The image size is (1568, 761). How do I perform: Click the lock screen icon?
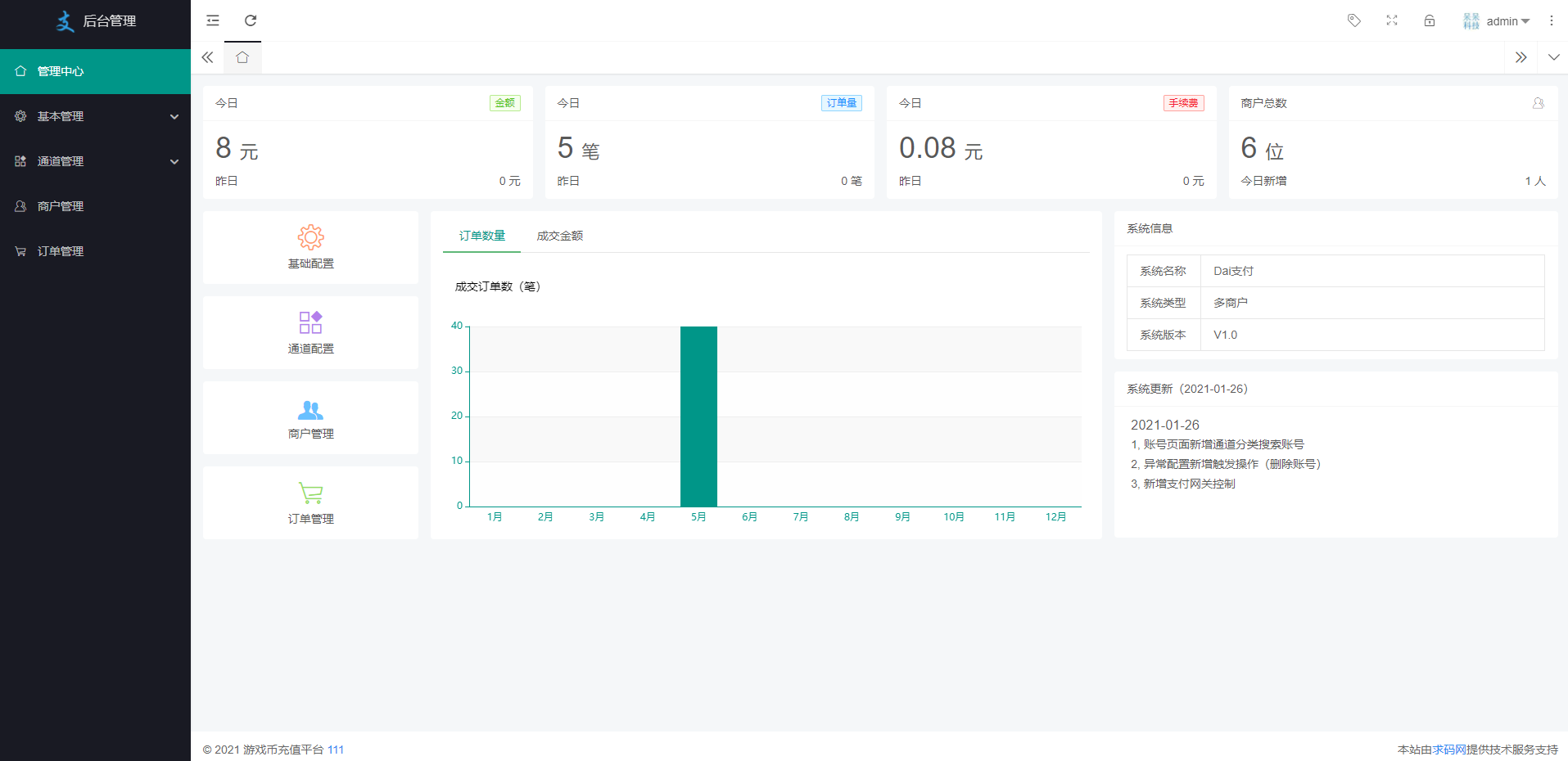[x=1430, y=20]
